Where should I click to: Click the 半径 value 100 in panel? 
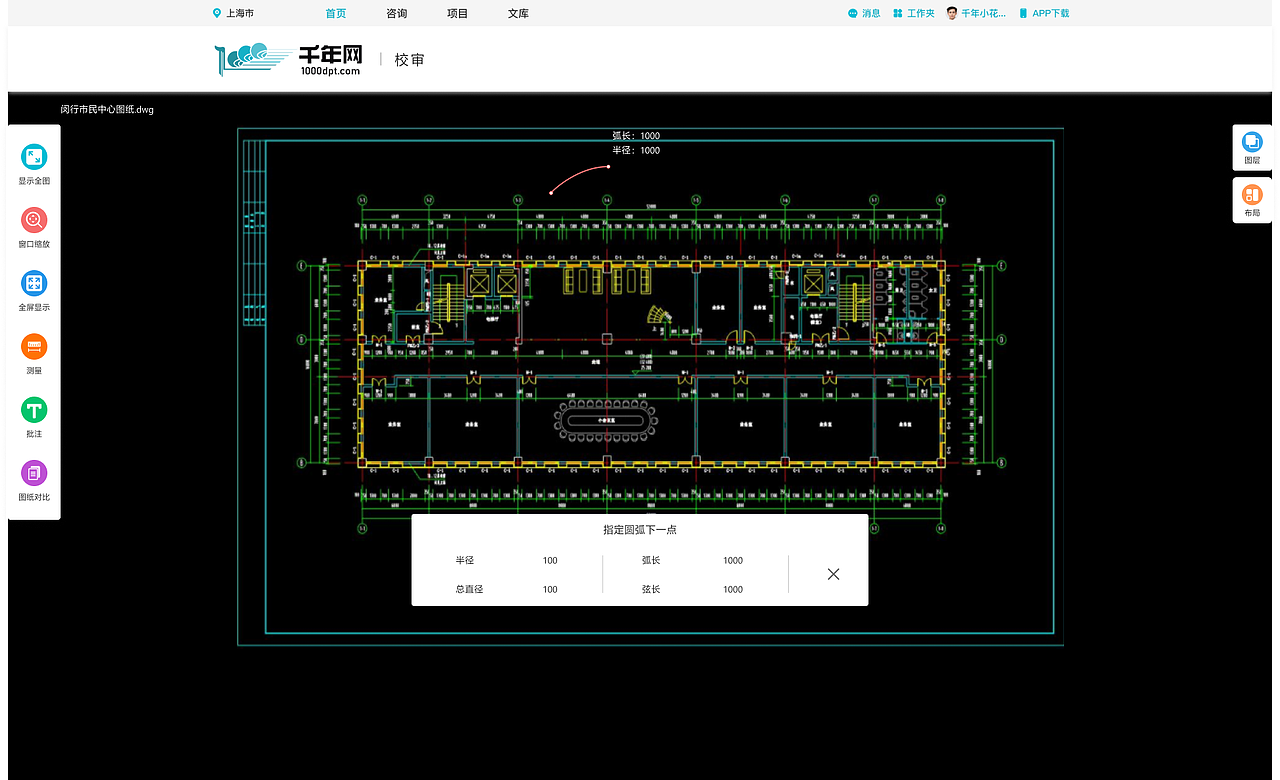point(550,560)
